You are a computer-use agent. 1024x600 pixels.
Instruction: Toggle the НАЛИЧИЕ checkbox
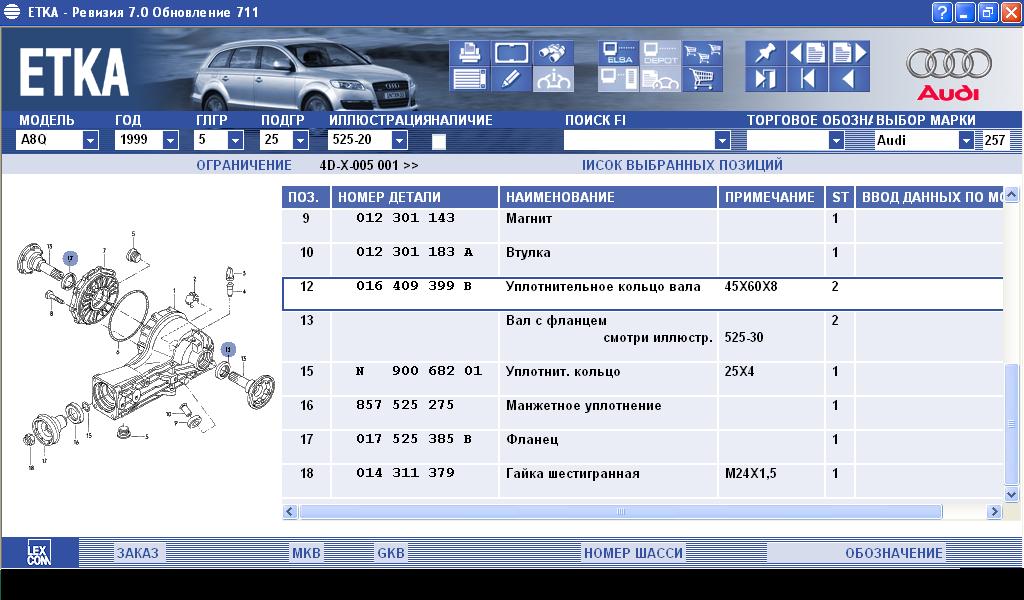click(439, 141)
